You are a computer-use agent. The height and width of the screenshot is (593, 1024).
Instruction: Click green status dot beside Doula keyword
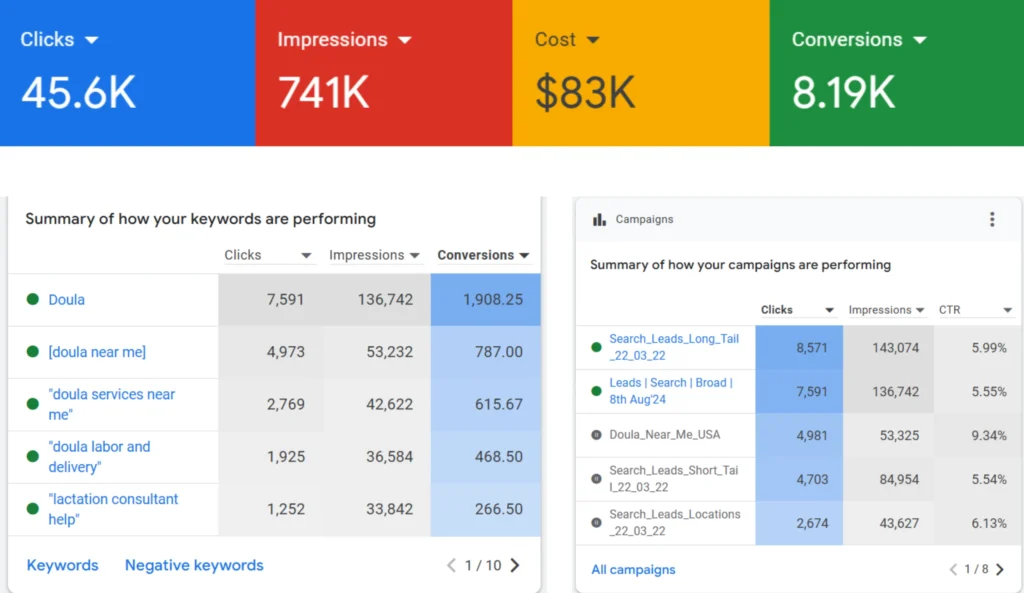33,299
